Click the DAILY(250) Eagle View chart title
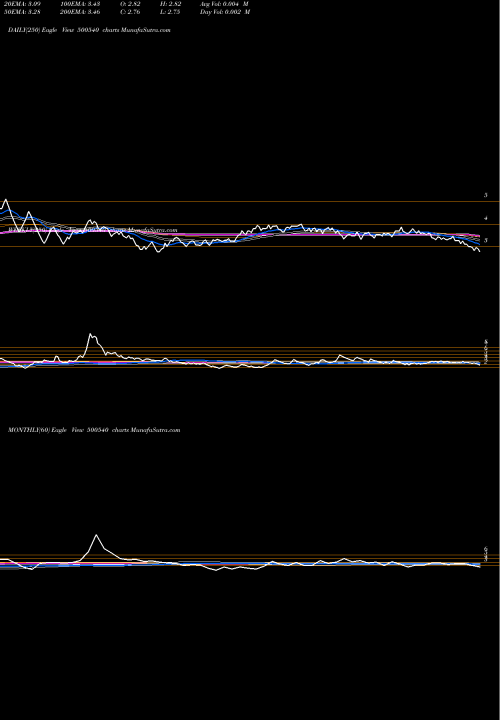Image resolution: width=500 pixels, height=720 pixels. [x=90, y=30]
